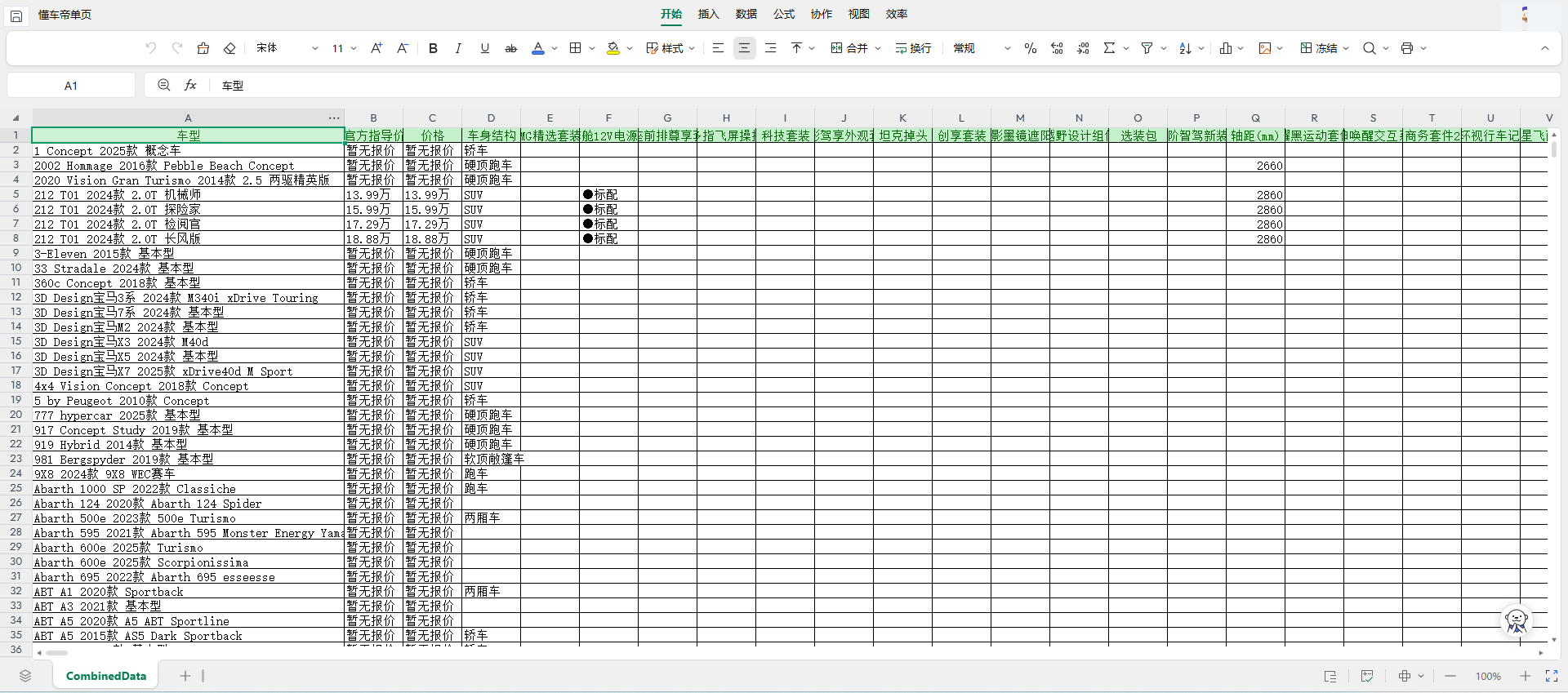Decrease the font size
The height and width of the screenshot is (693, 1568).
click(403, 48)
